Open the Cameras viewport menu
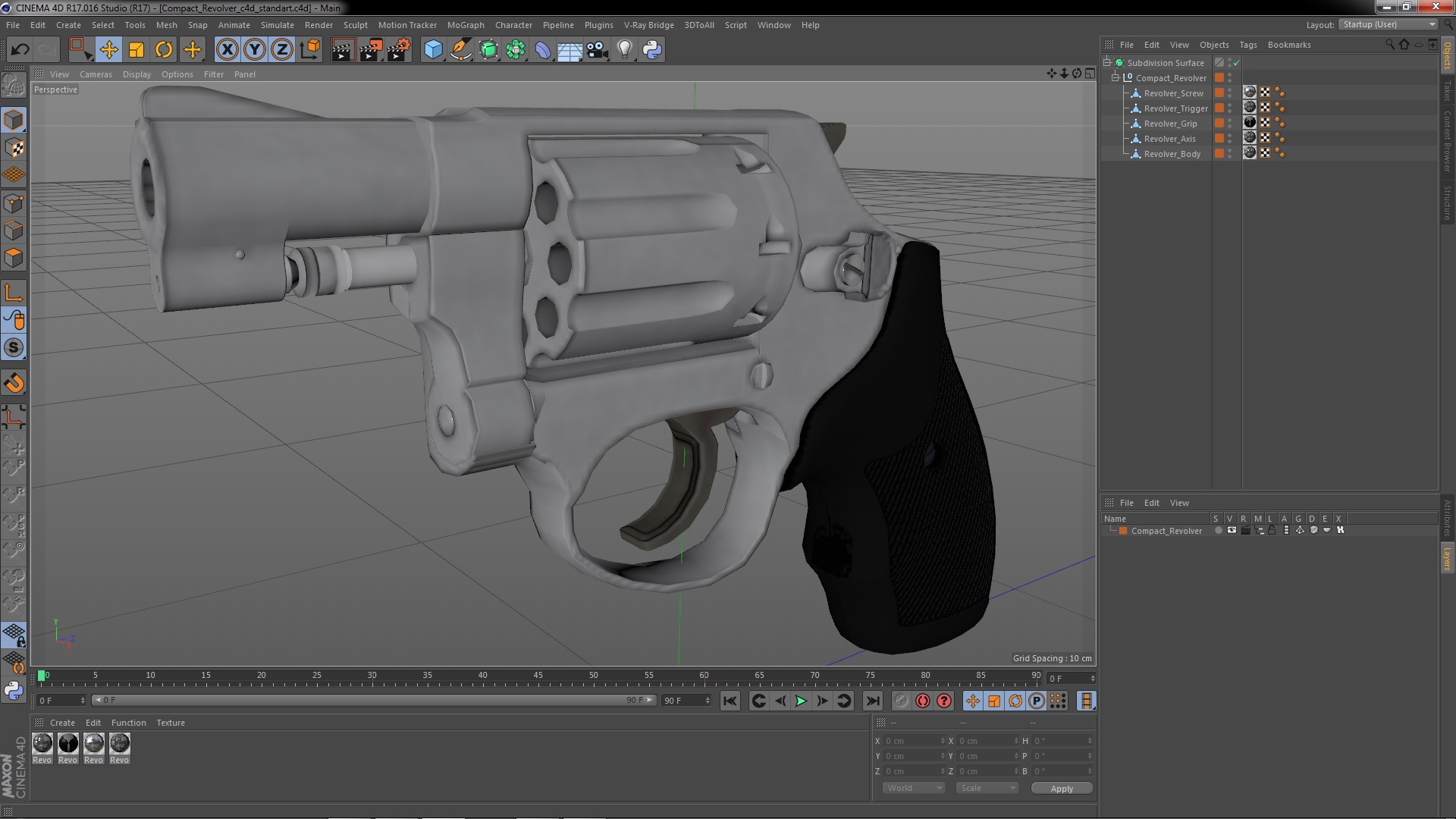The height and width of the screenshot is (819, 1456). point(96,74)
